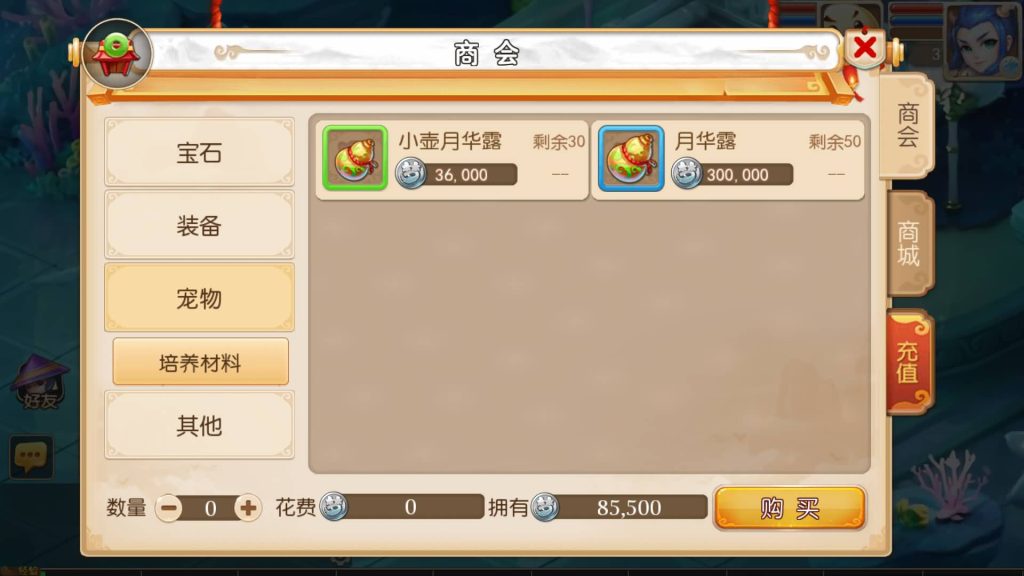Click the quantity field showing 0
The width and height of the screenshot is (1024, 576).
point(209,507)
